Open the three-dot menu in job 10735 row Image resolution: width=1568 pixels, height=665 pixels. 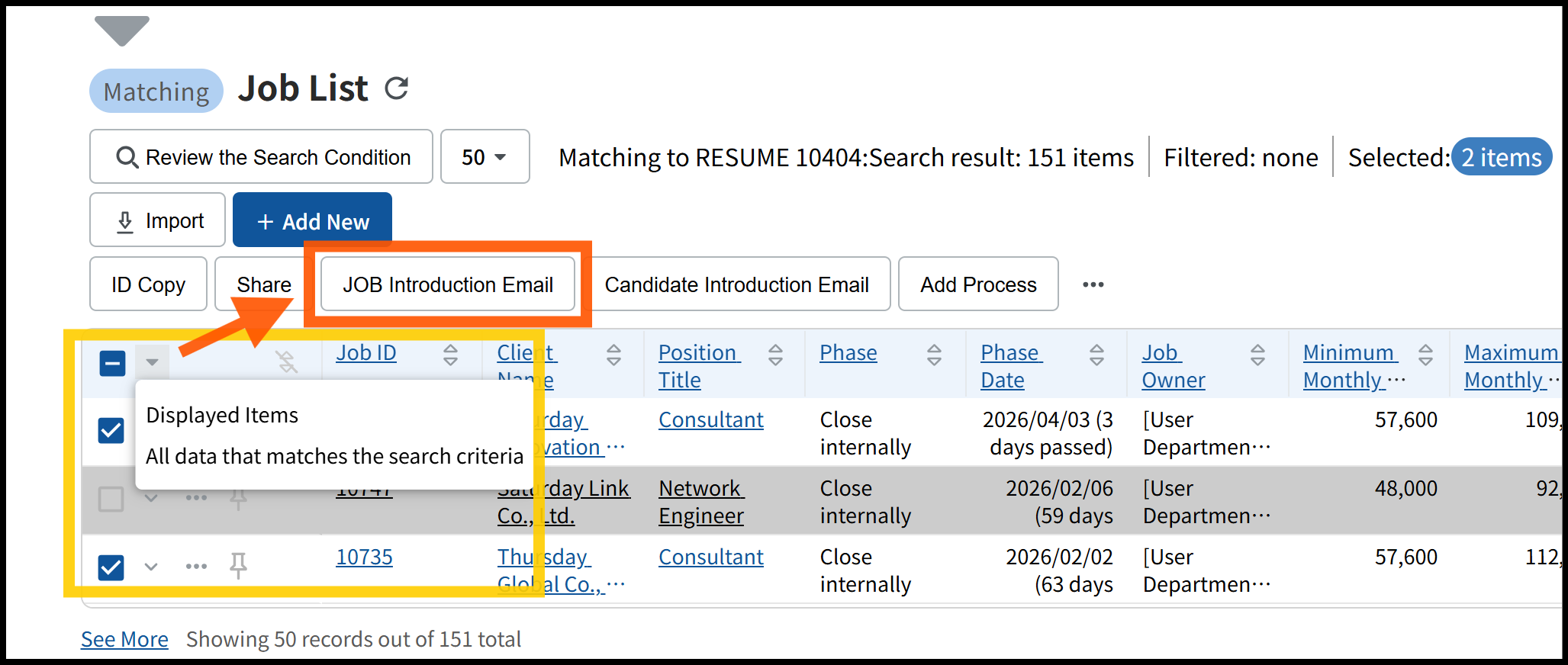click(x=196, y=566)
